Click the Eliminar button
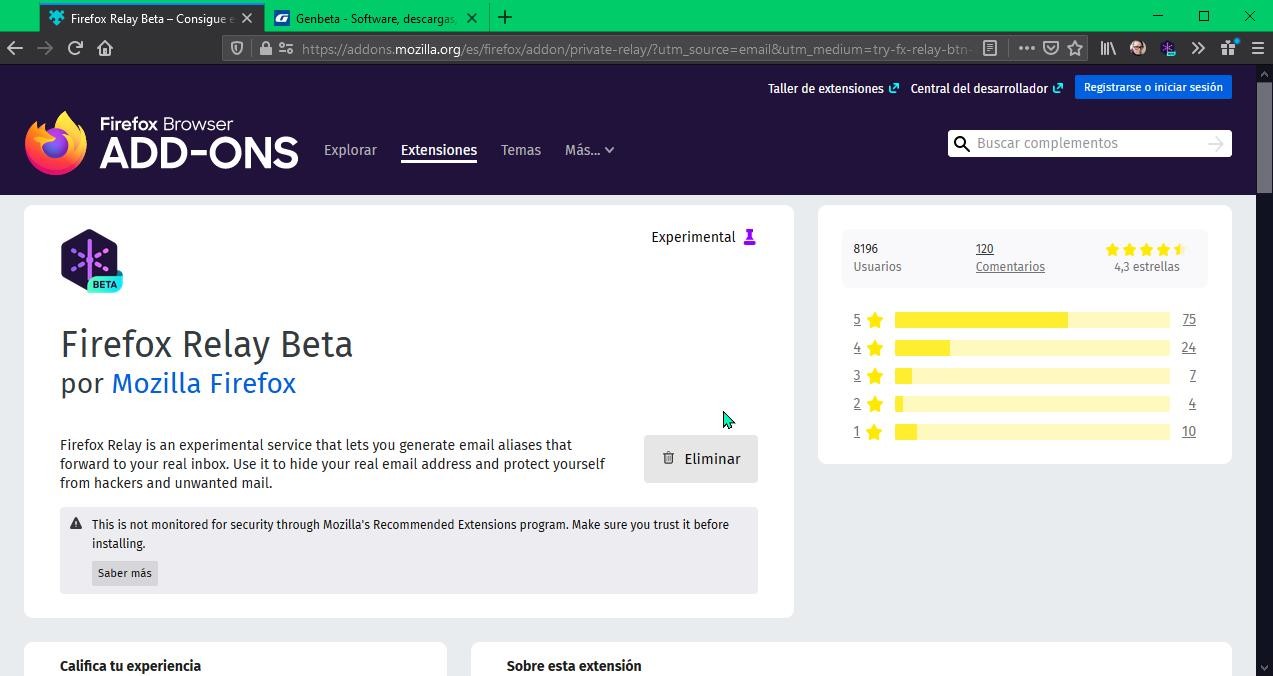Viewport: 1273px width, 676px height. point(701,459)
